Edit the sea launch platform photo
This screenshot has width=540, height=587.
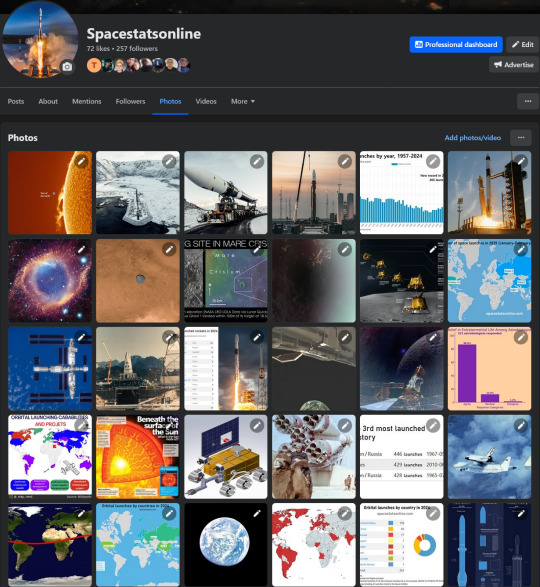pos(169,337)
